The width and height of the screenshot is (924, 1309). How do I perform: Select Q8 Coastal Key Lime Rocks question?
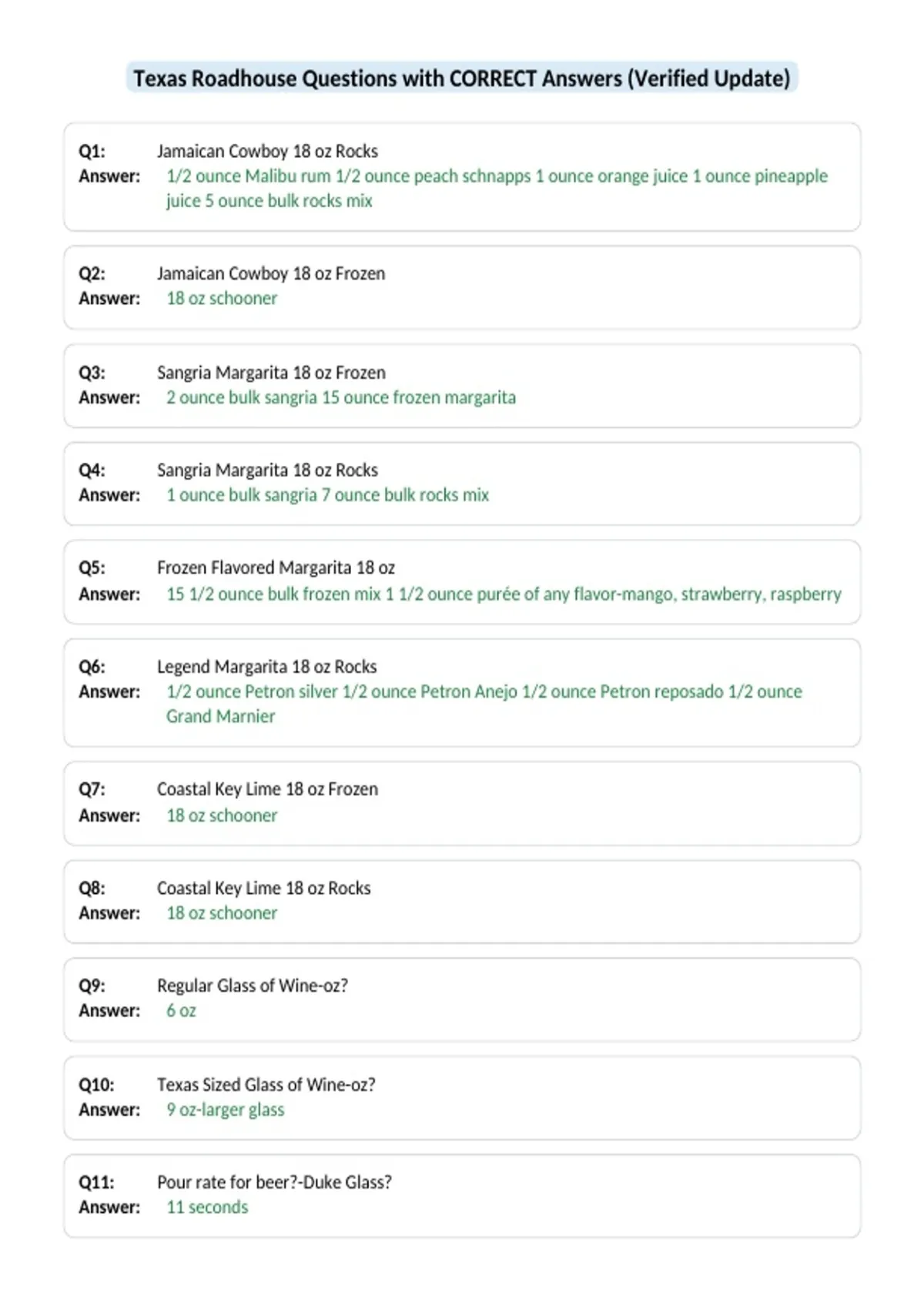263,888
